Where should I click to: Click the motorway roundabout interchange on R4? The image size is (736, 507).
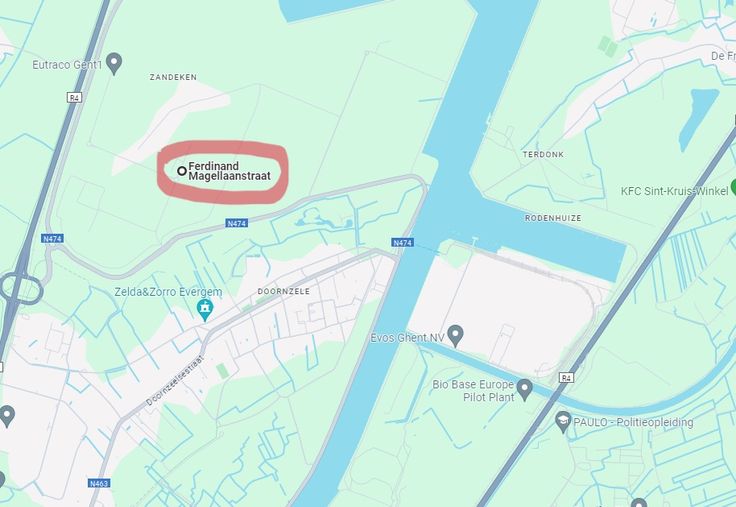[x=21, y=289]
